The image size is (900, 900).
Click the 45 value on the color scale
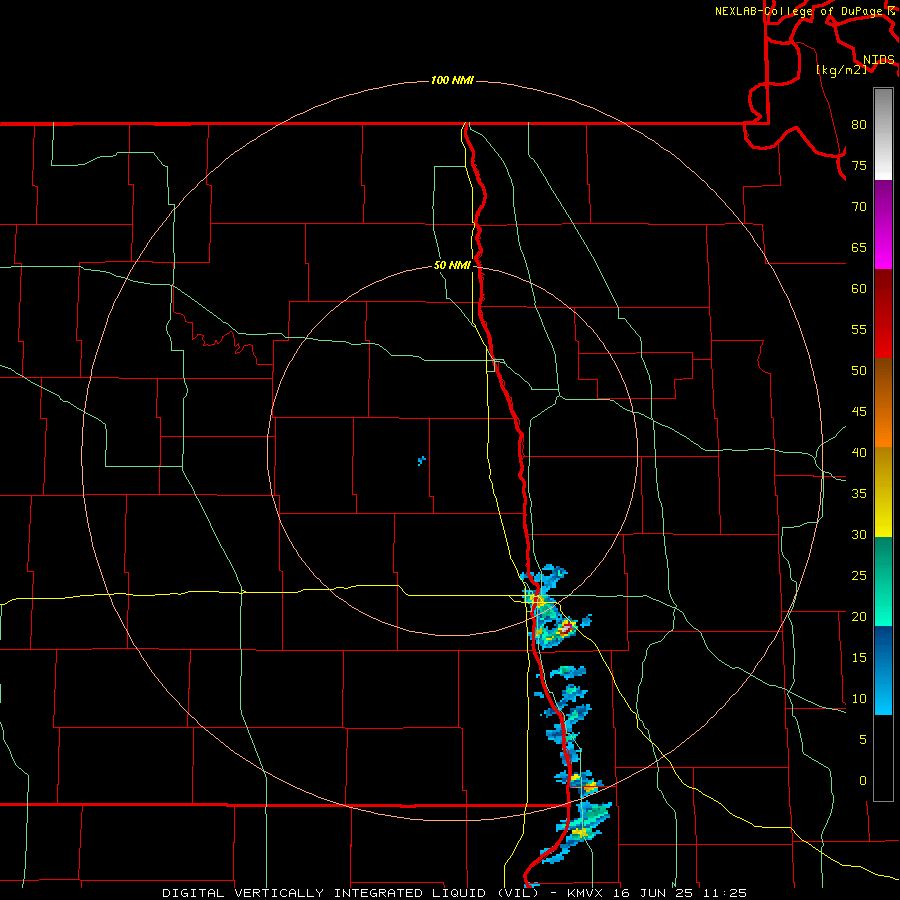[x=859, y=412]
